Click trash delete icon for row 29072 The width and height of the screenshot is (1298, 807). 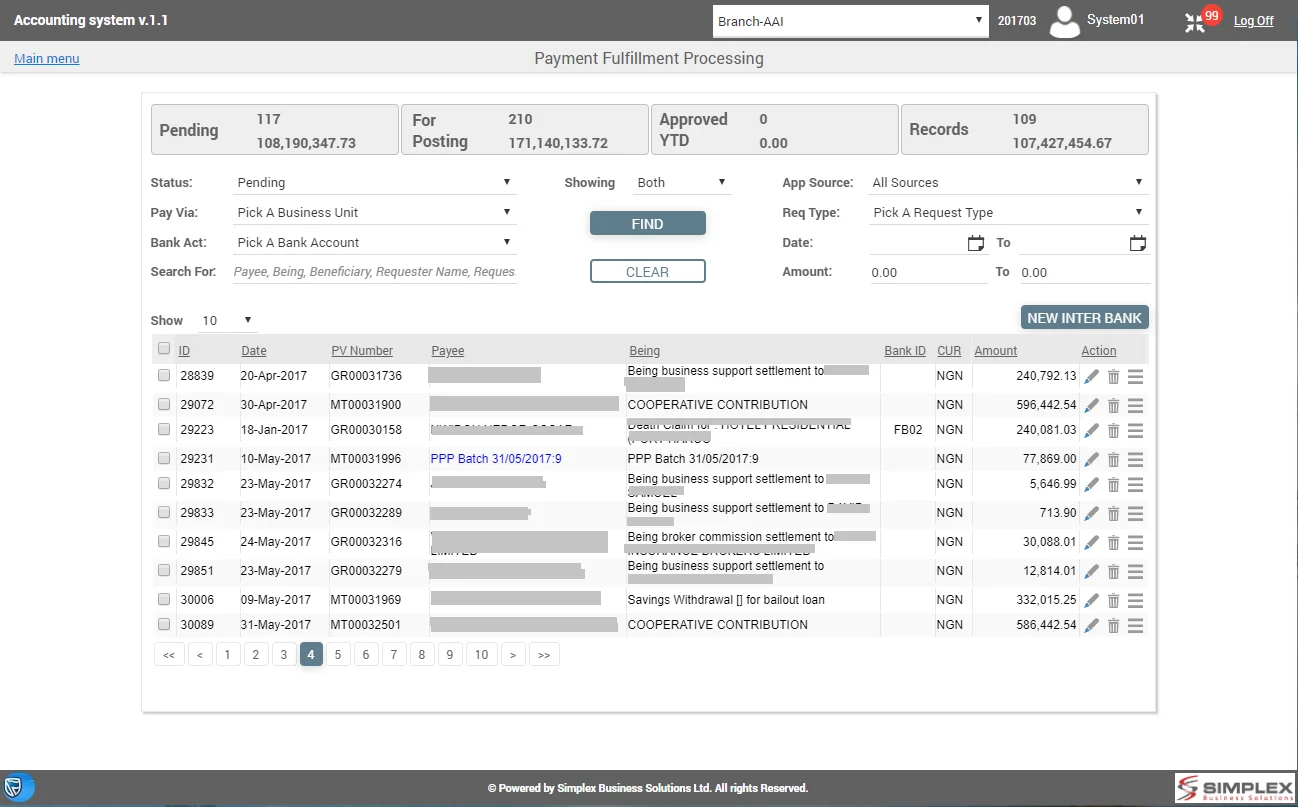click(x=1113, y=406)
